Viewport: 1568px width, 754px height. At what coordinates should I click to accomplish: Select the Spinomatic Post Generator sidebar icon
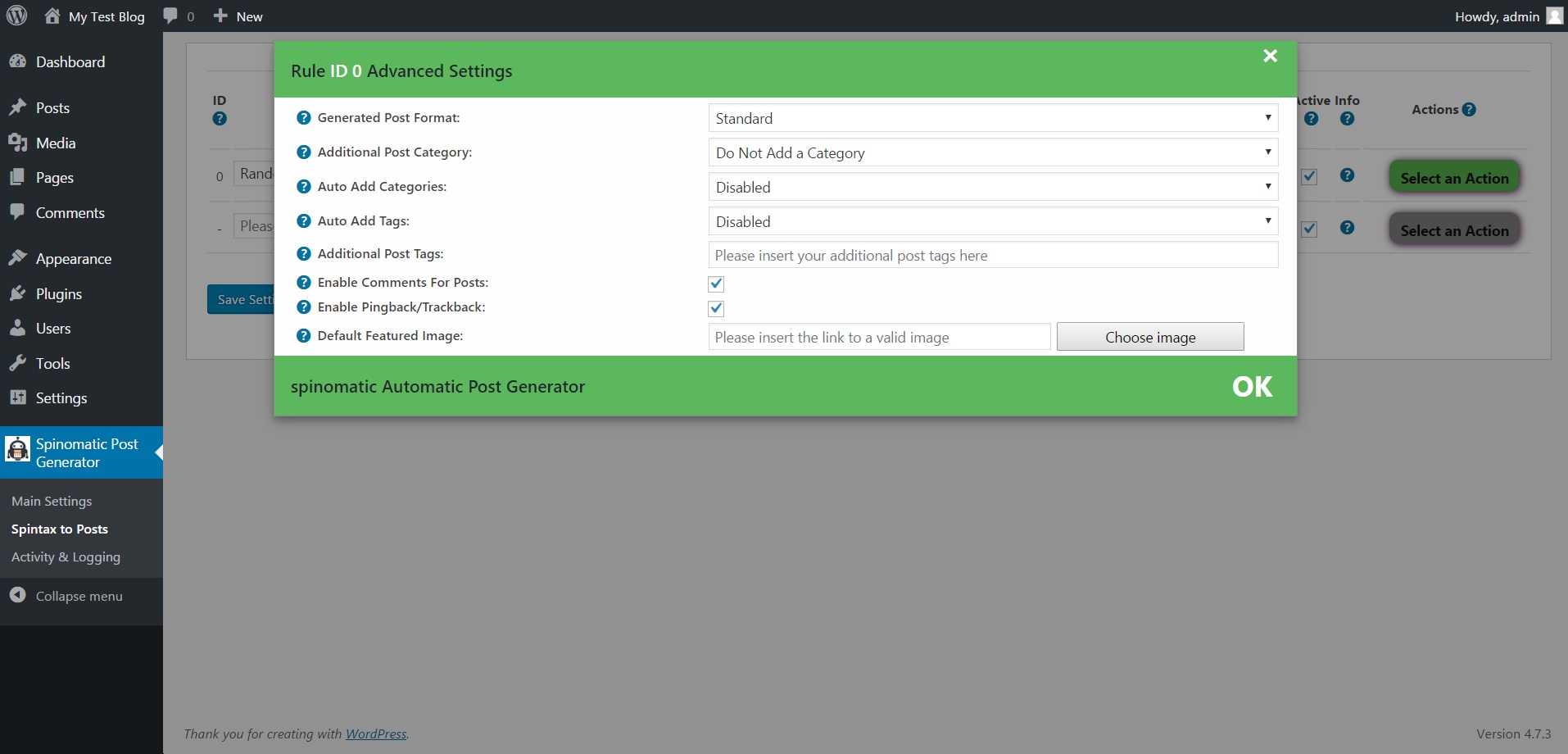tap(17, 449)
